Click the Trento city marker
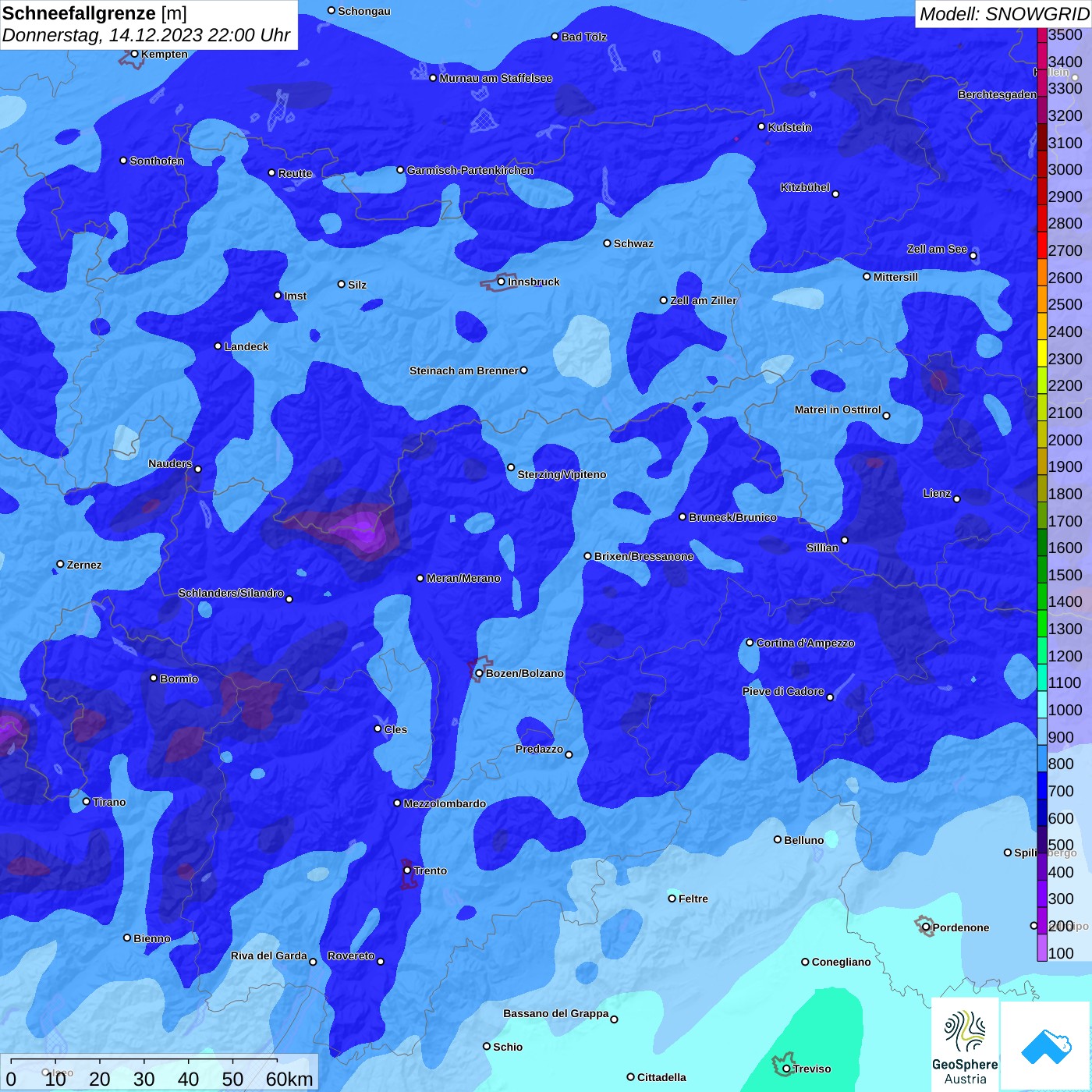The image size is (1092, 1092). click(407, 870)
